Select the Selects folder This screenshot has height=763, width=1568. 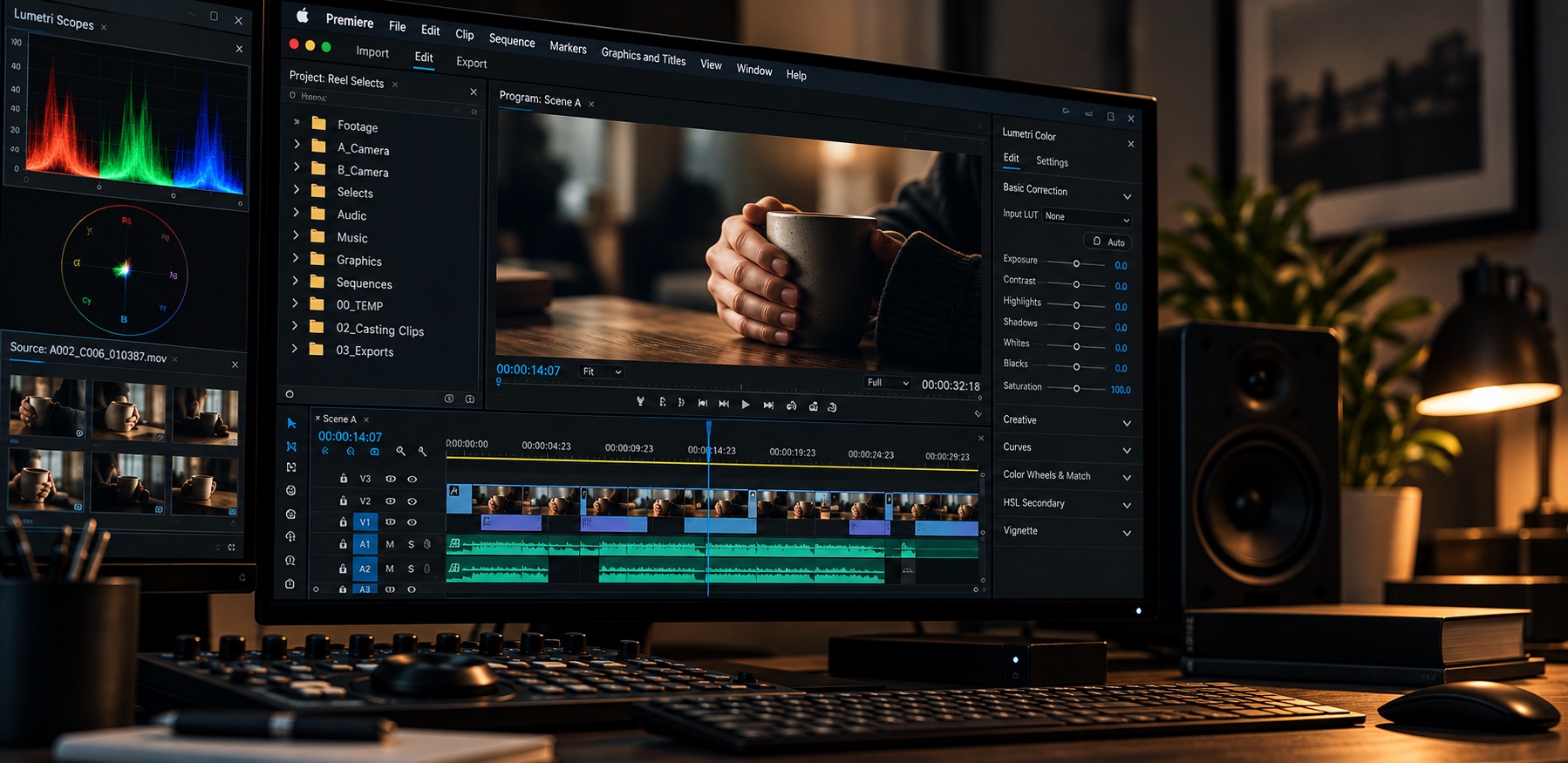coord(355,193)
